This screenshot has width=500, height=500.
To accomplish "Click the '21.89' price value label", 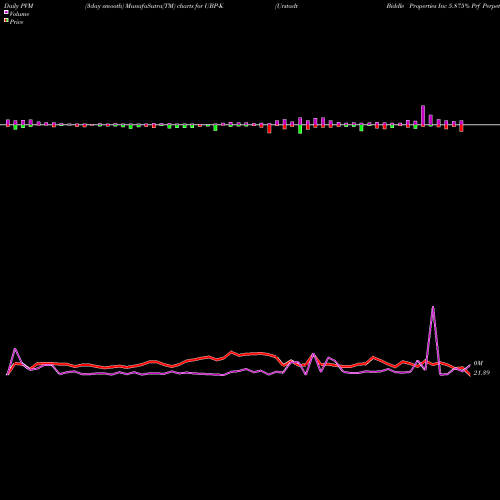I will [482, 373].
